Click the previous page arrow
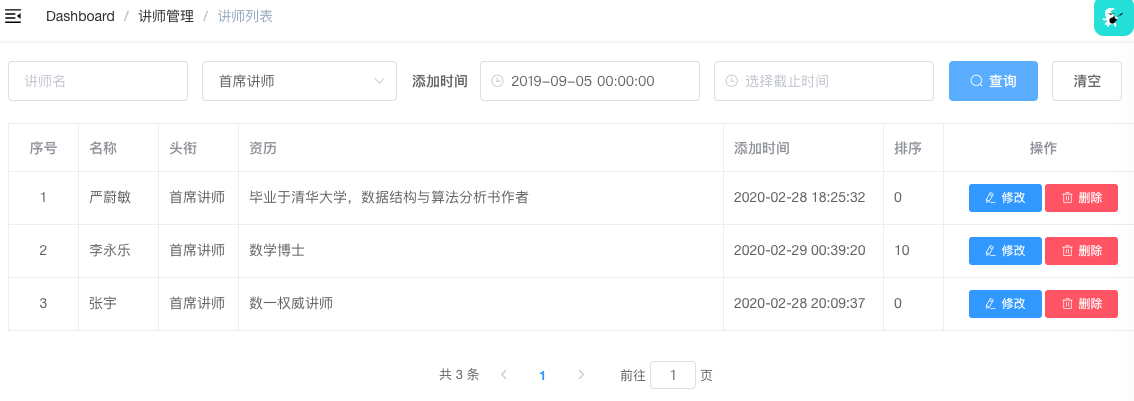Image resolution: width=1134 pixels, height=401 pixels. click(504, 375)
